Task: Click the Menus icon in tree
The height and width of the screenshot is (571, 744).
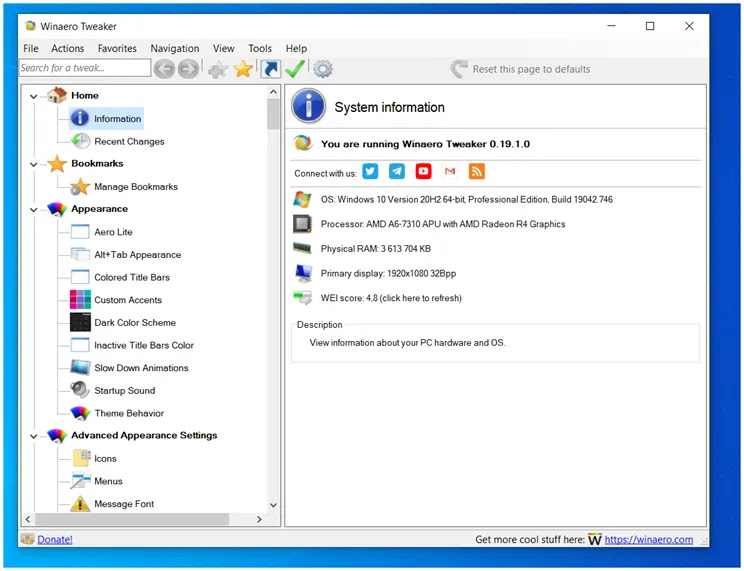Action: tap(80, 481)
